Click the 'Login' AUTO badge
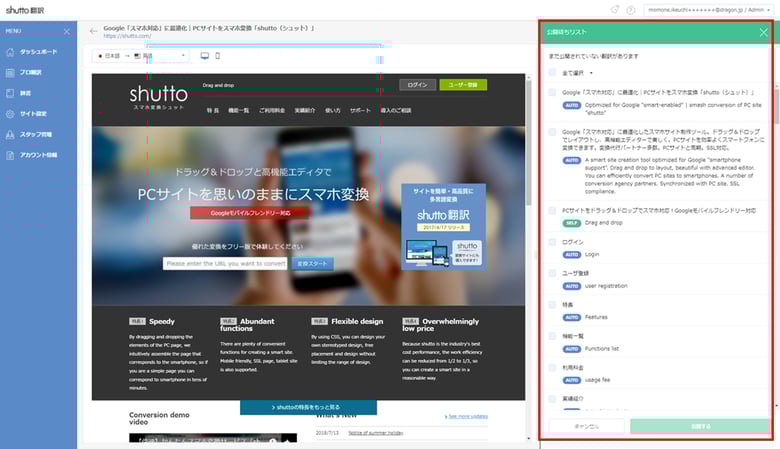This screenshot has height=449, width=780. [x=572, y=255]
